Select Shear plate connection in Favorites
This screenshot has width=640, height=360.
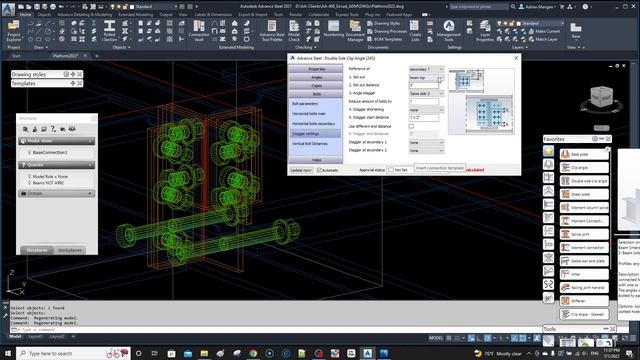[x=584, y=194]
